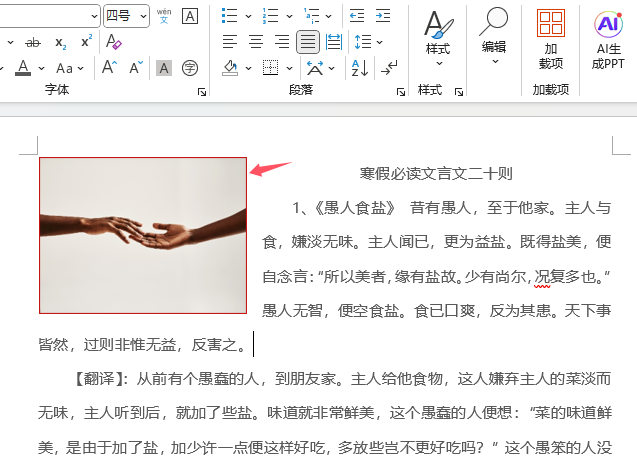Click the sort A-Z icon

tap(360, 68)
